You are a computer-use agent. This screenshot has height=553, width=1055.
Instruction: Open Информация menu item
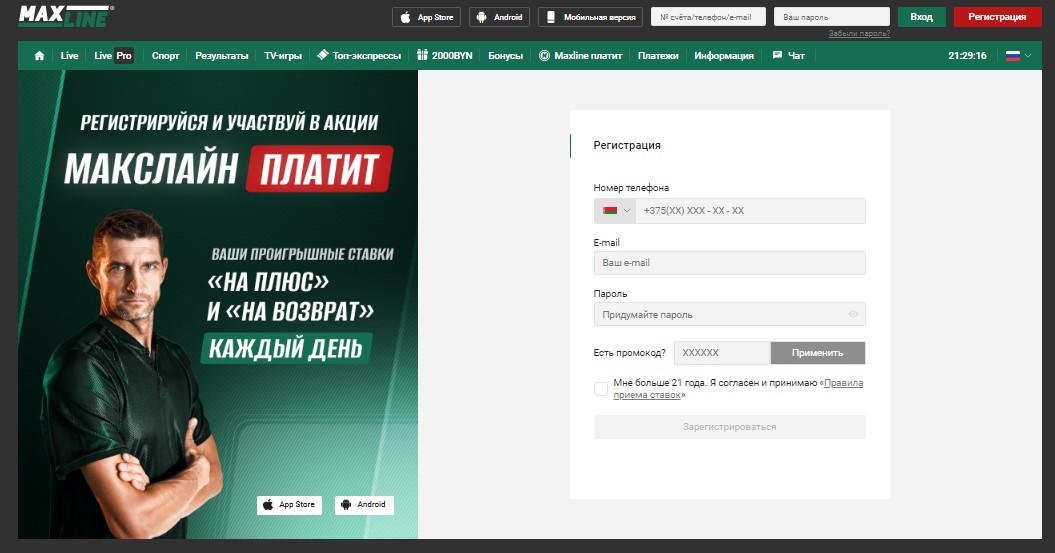[x=724, y=56]
